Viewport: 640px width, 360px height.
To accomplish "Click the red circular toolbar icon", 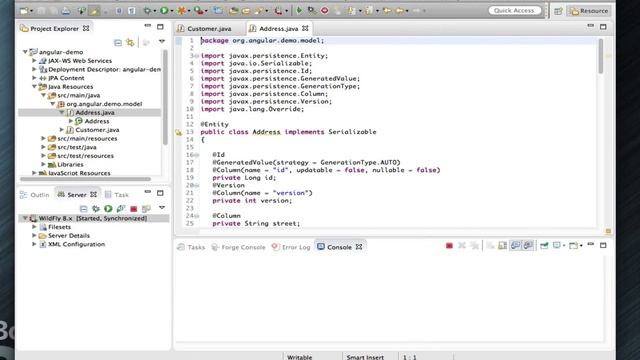I will pos(325,11).
